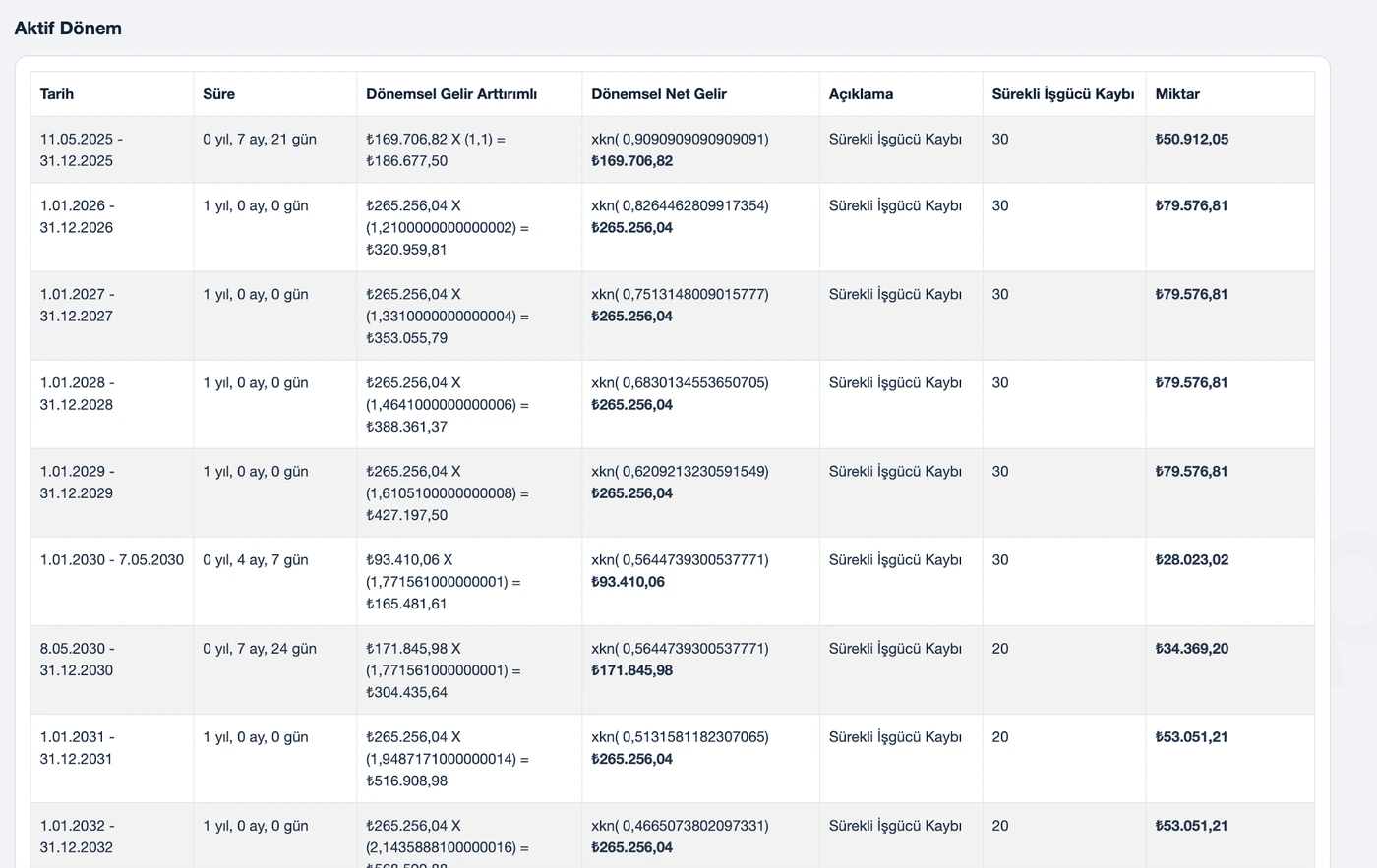Click the "₺79.576,81" amount in the 2026 row
Image resolution: width=1377 pixels, height=868 pixels.
coord(1192,205)
